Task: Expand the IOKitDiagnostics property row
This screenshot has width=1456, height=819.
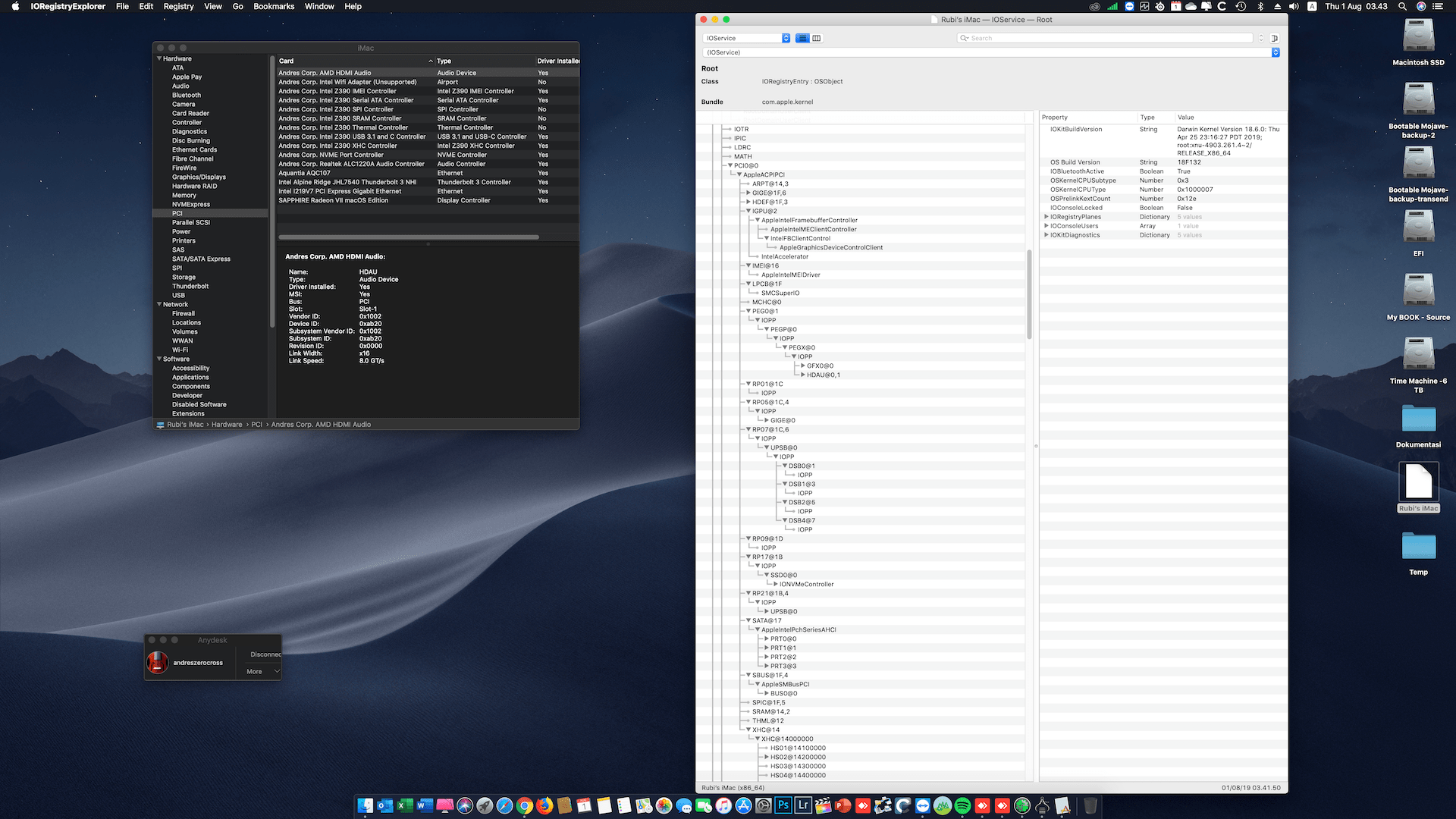Action: pos(1046,235)
